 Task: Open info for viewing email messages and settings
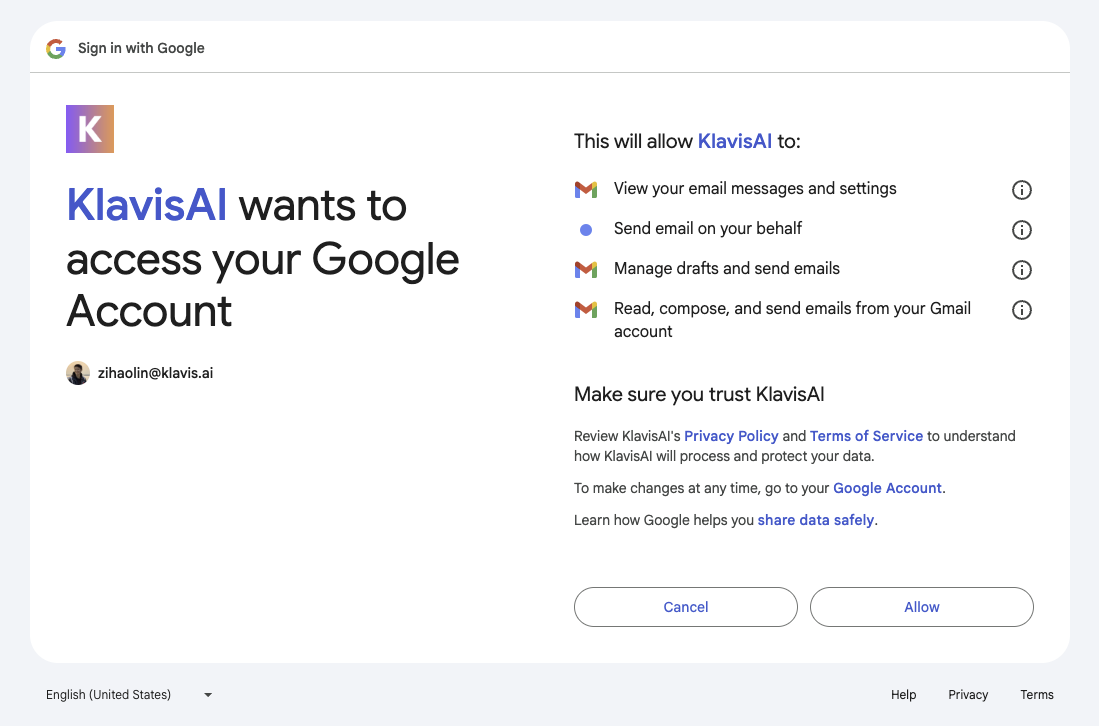[1021, 190]
